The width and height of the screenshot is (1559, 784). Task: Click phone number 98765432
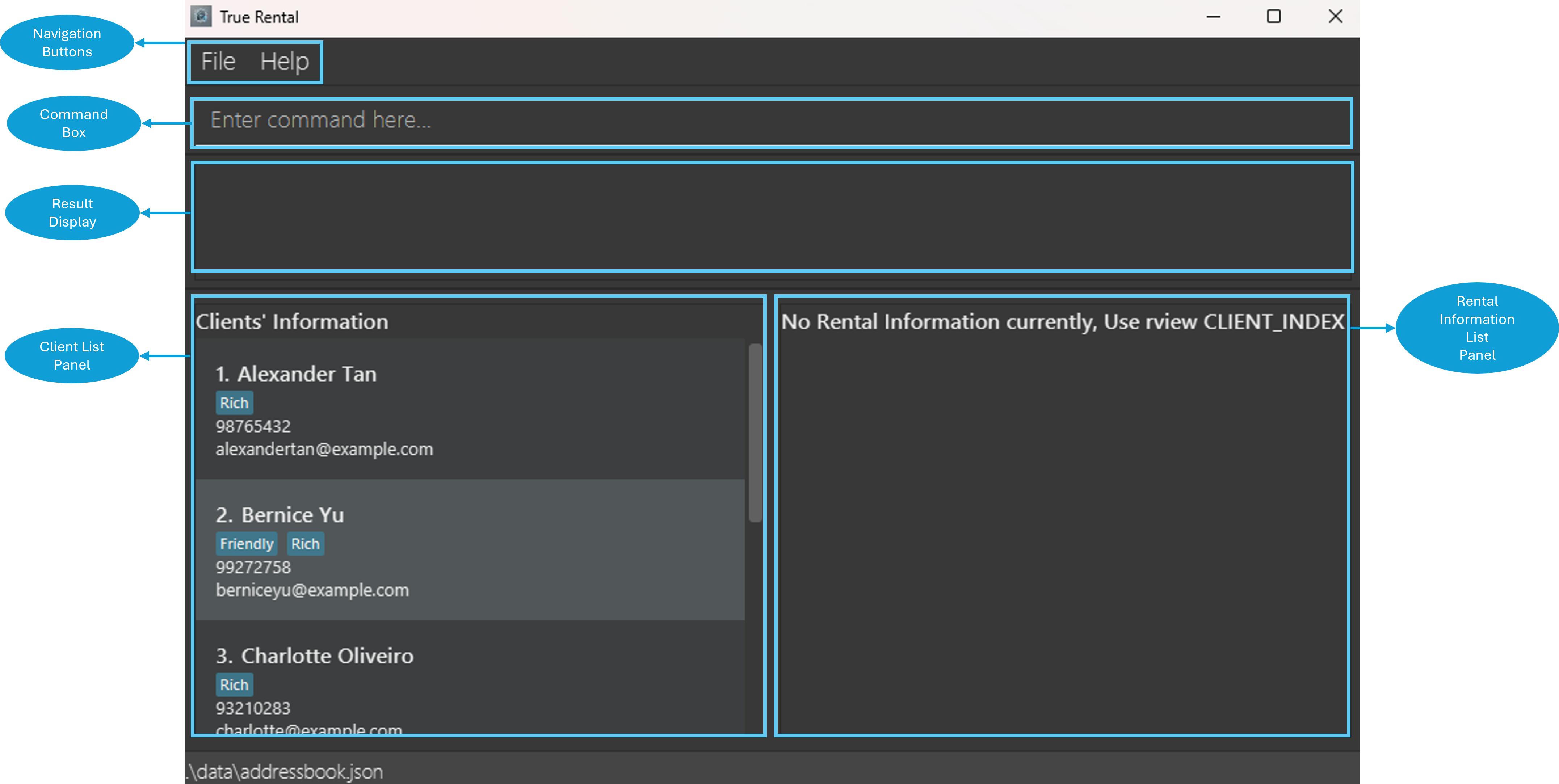pyautogui.click(x=253, y=426)
